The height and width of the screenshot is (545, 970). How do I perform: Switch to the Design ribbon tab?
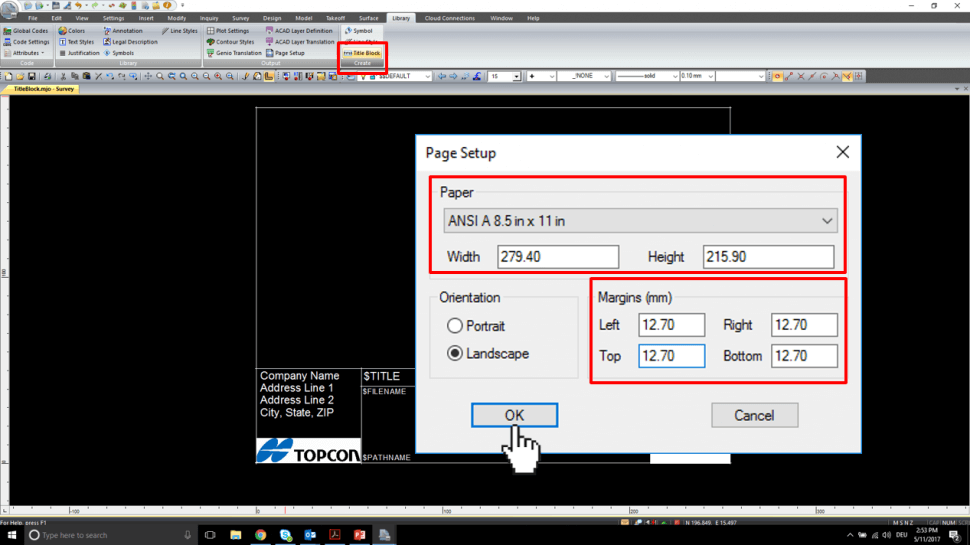[x=272, y=18]
